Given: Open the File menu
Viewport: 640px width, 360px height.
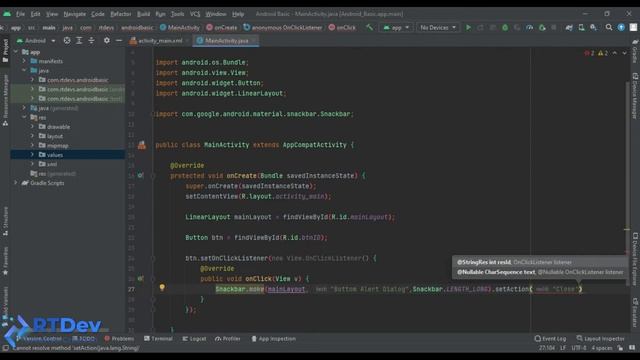Looking at the screenshot, I should [x=20, y=14].
